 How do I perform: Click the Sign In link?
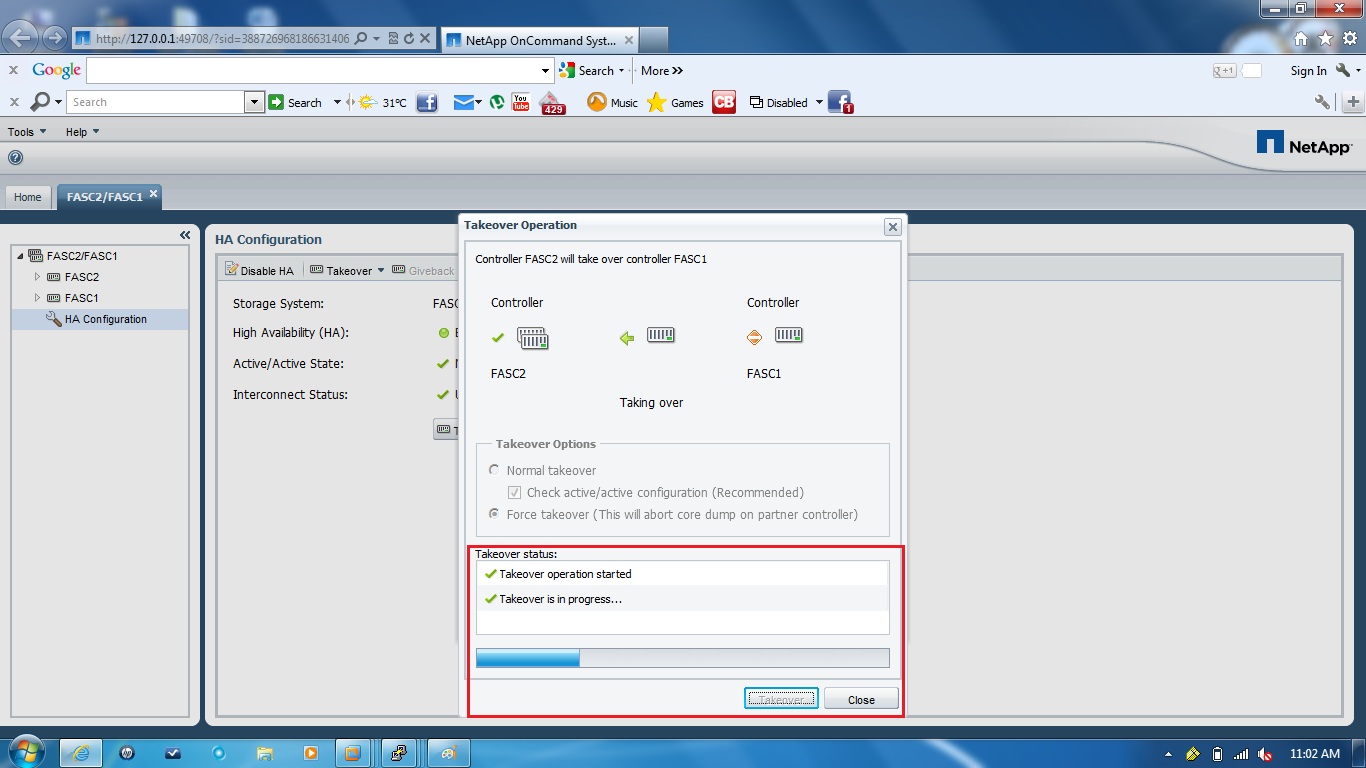[1308, 71]
